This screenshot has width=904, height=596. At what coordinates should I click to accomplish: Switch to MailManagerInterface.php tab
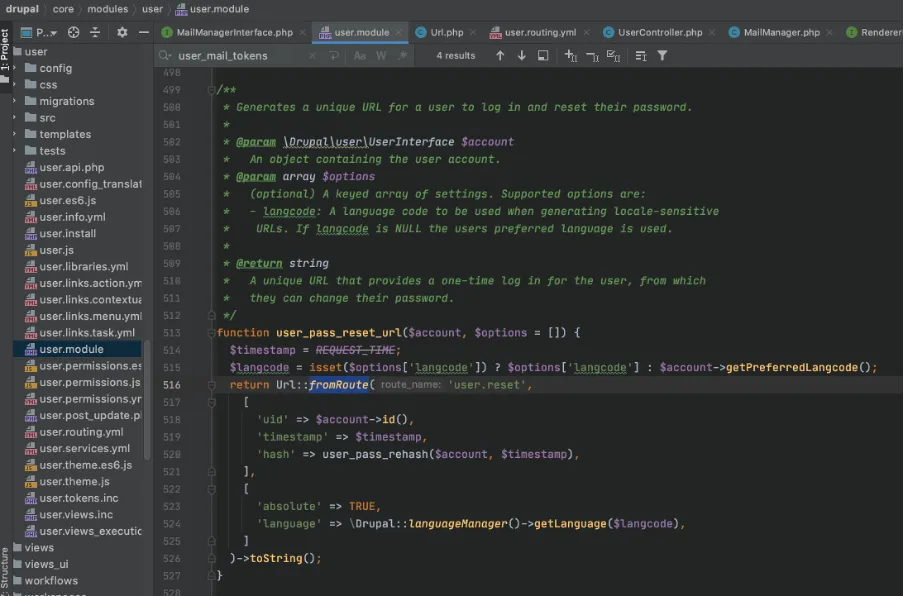coord(234,33)
